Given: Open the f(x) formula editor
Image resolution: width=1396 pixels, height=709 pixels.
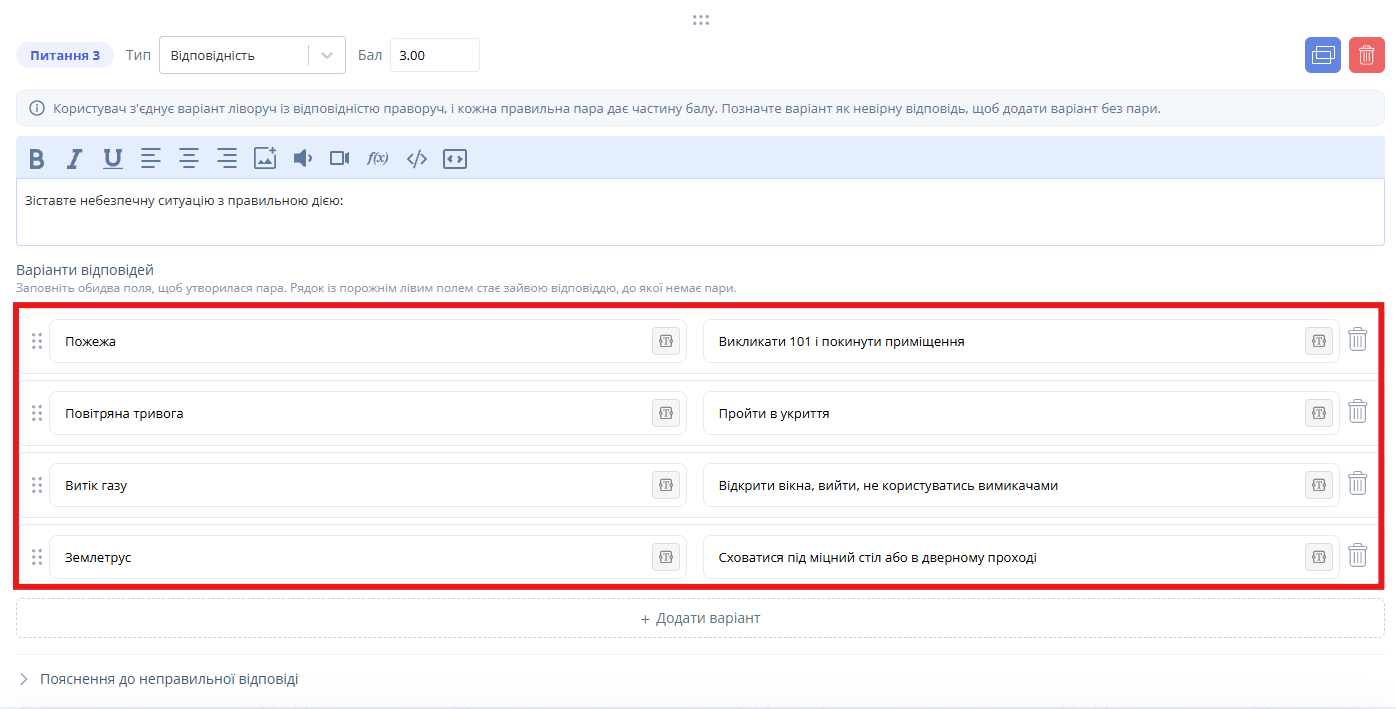Looking at the screenshot, I should coord(378,158).
